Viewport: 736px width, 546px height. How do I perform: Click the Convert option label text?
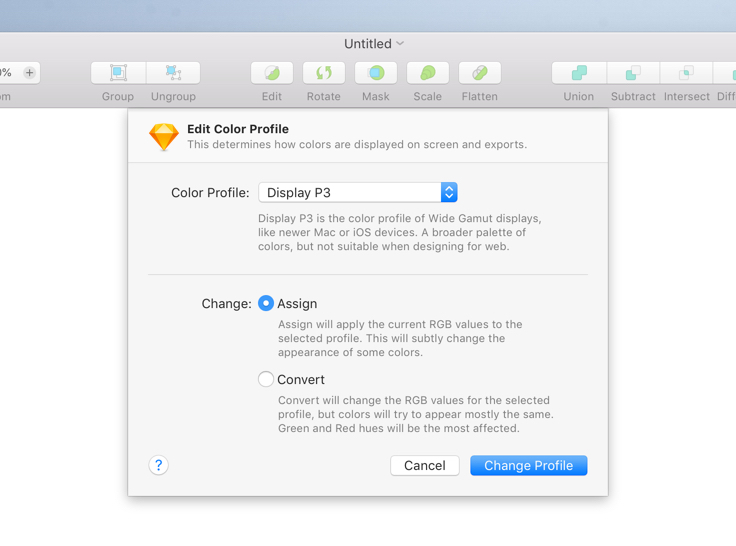pyautogui.click(x=301, y=380)
